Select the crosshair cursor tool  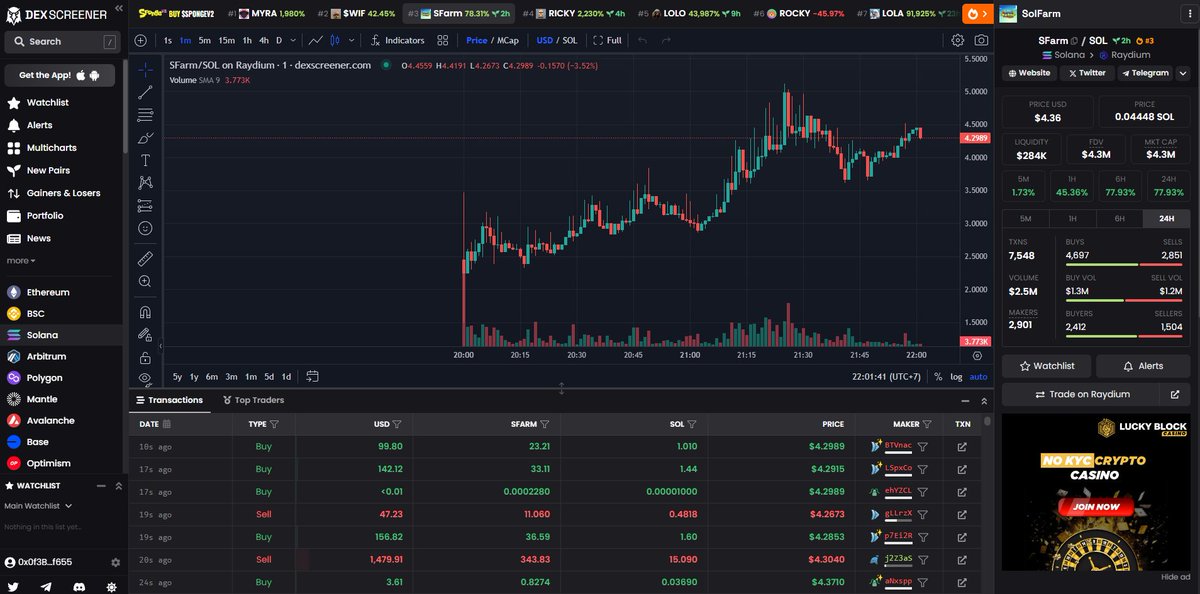point(146,70)
